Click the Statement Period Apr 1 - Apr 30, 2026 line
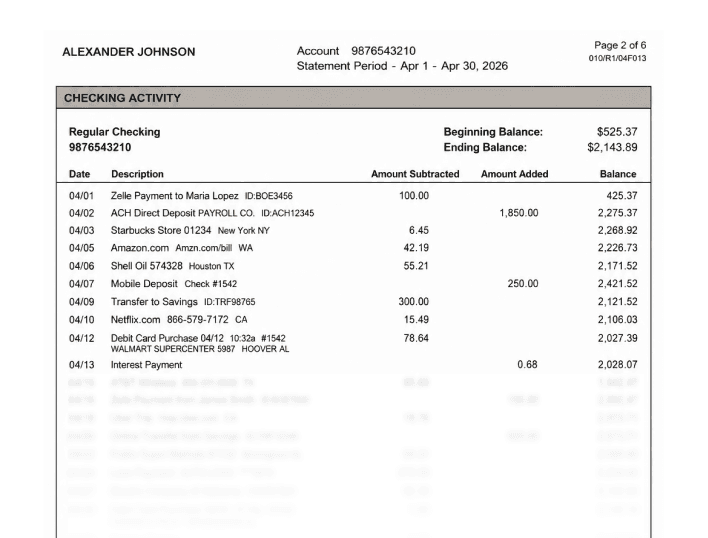The width and height of the screenshot is (708, 538). pos(402,66)
